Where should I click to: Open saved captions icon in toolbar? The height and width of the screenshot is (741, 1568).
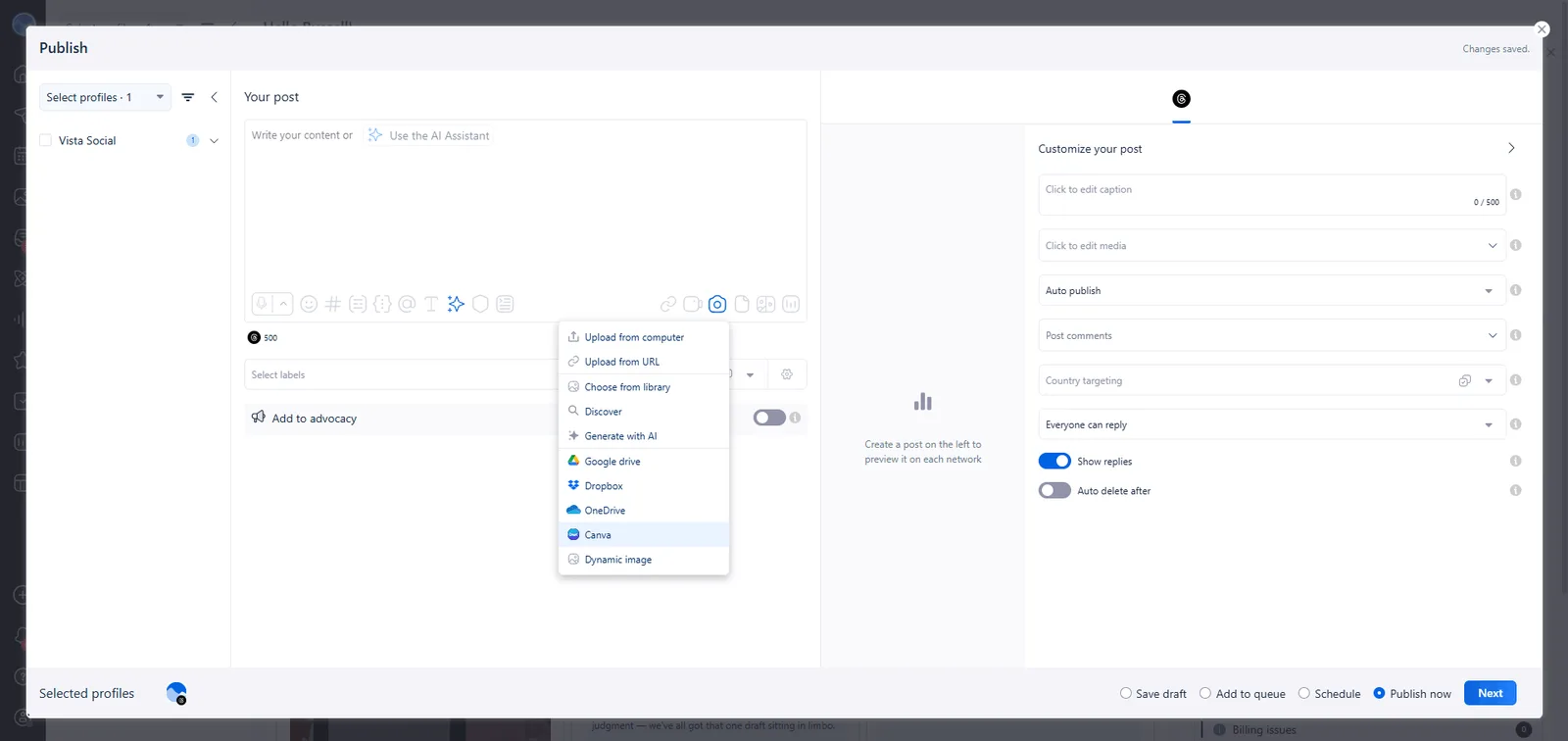click(x=358, y=304)
